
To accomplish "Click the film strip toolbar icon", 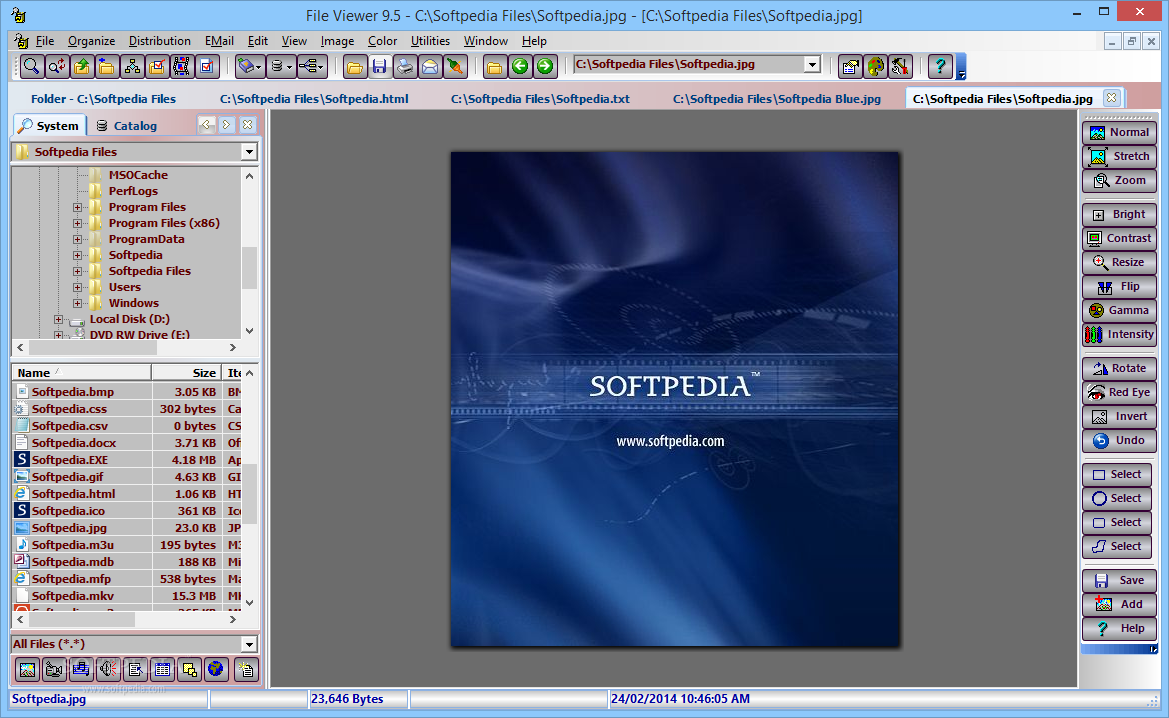I will coord(181,66).
